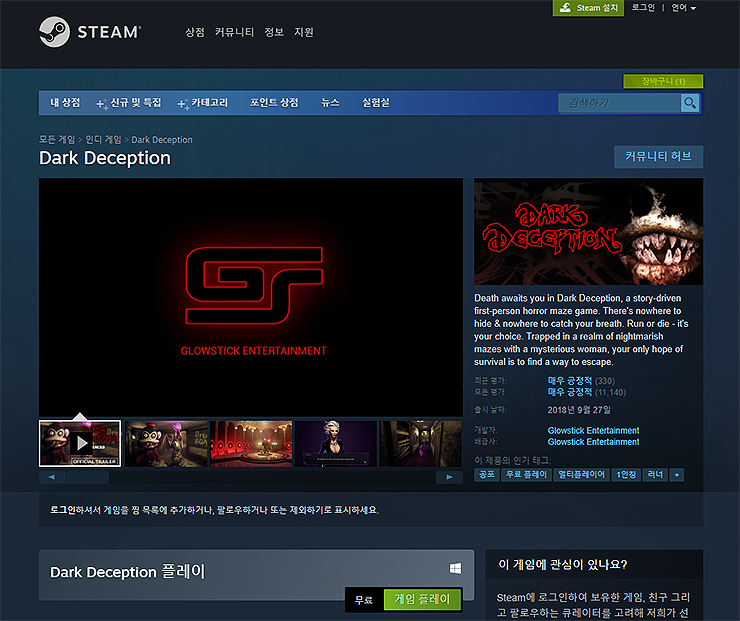
Task: Click the 로그인 link
Action: coord(643,8)
